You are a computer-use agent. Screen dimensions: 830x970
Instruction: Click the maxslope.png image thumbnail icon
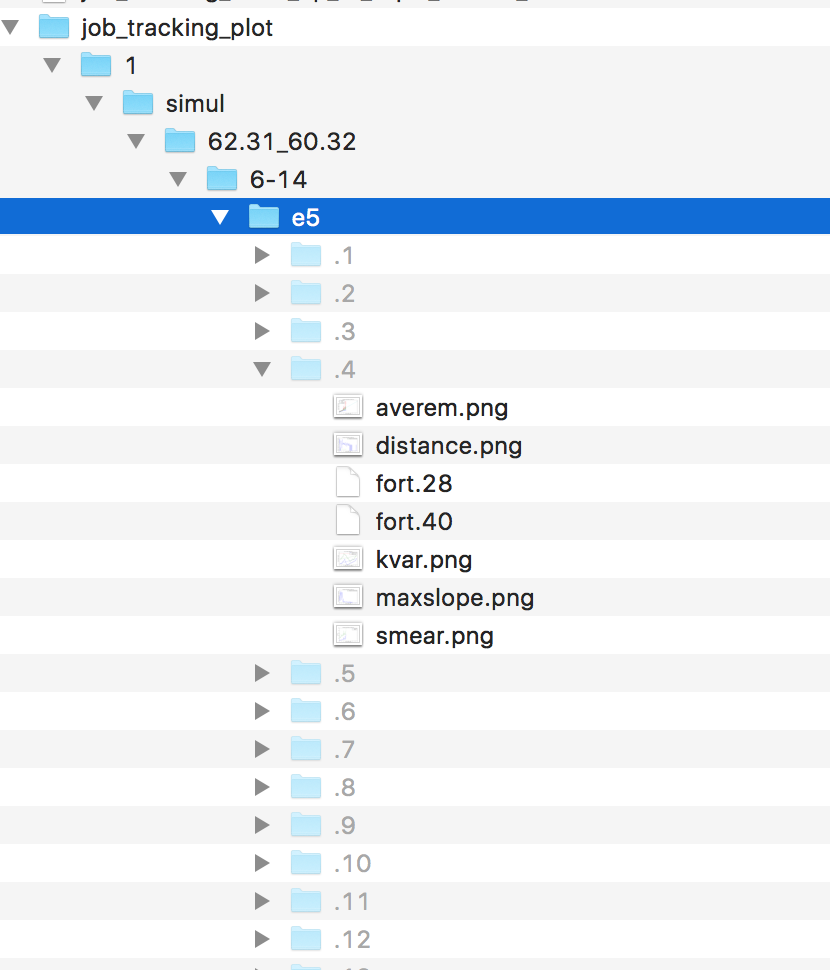[x=348, y=597]
